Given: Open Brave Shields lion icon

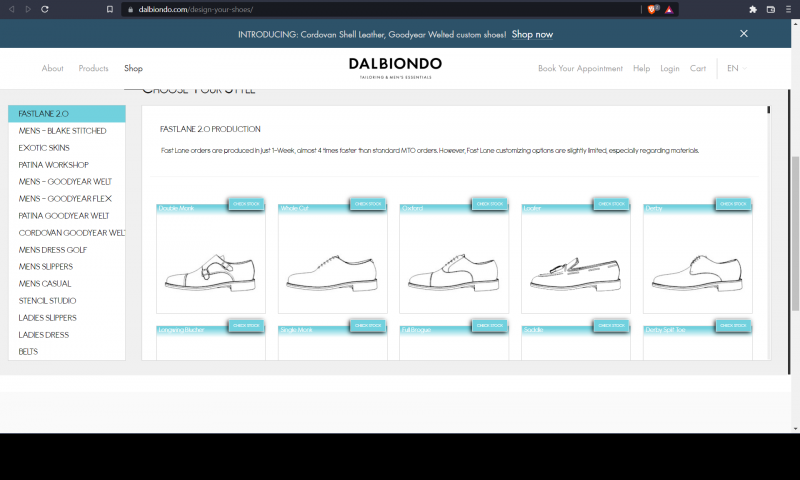Looking at the screenshot, I should tap(652, 9).
